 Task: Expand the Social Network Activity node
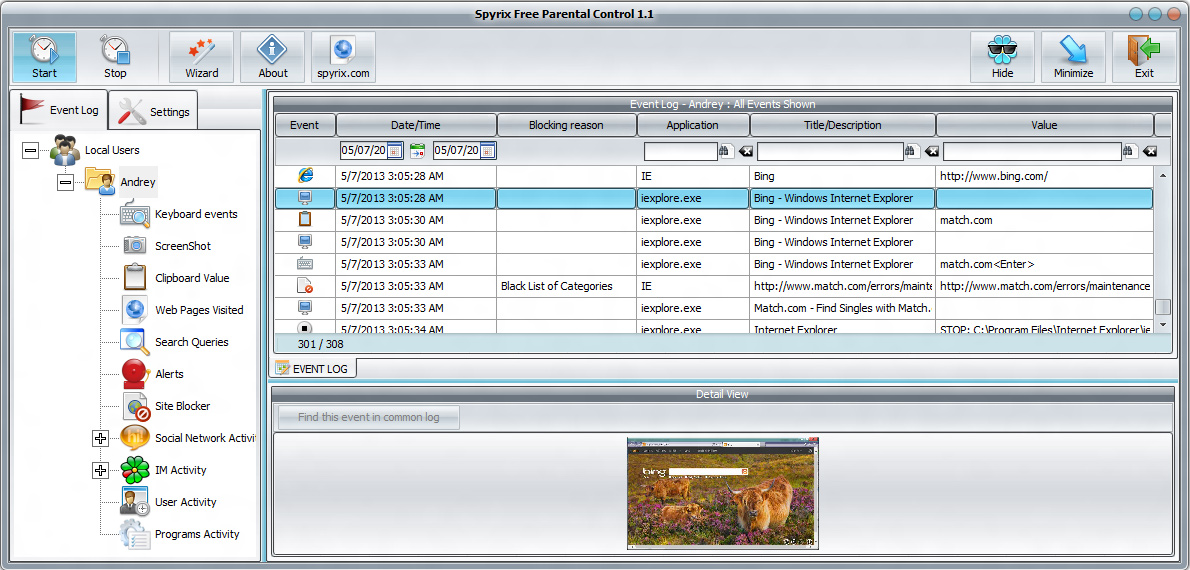tap(100, 438)
